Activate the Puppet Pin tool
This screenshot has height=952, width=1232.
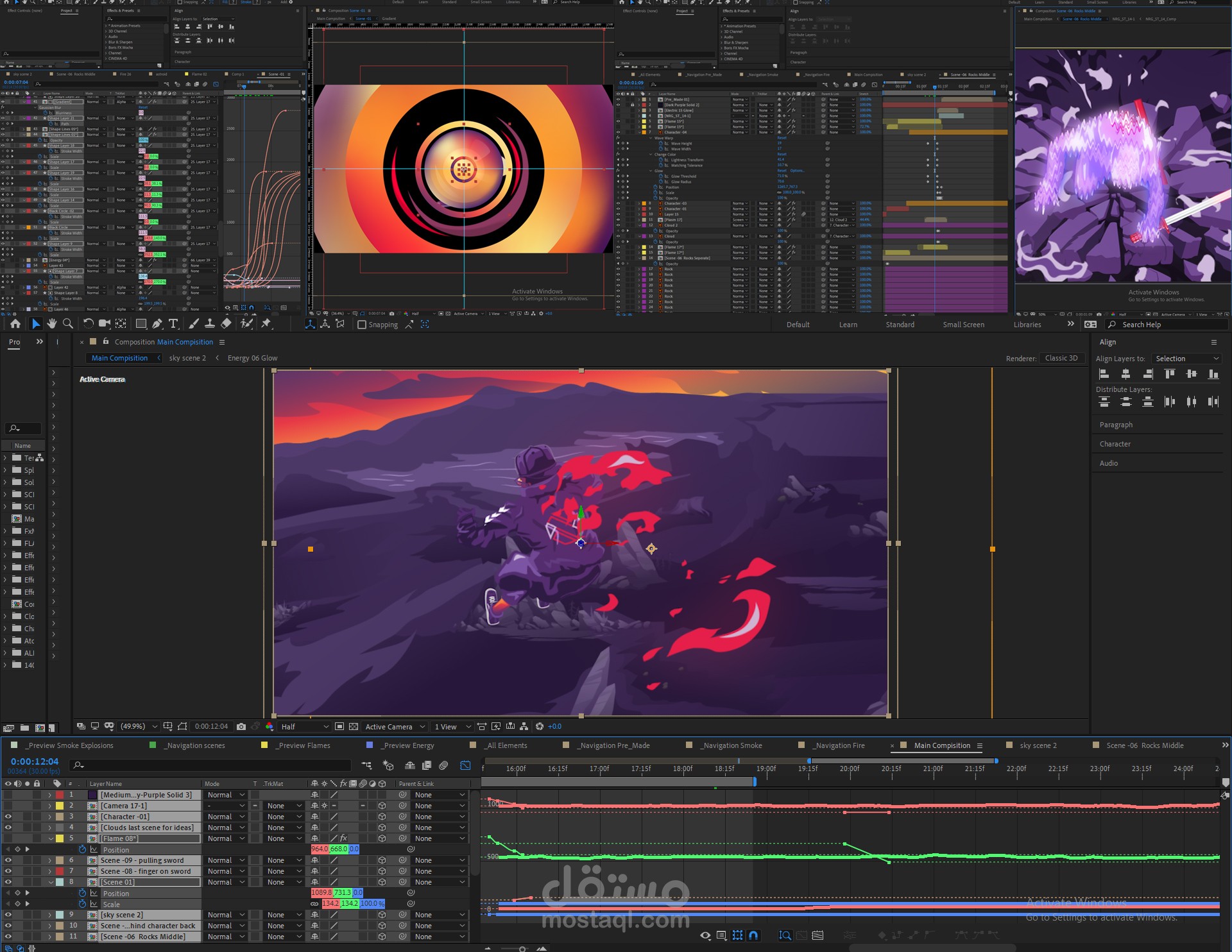tap(266, 324)
